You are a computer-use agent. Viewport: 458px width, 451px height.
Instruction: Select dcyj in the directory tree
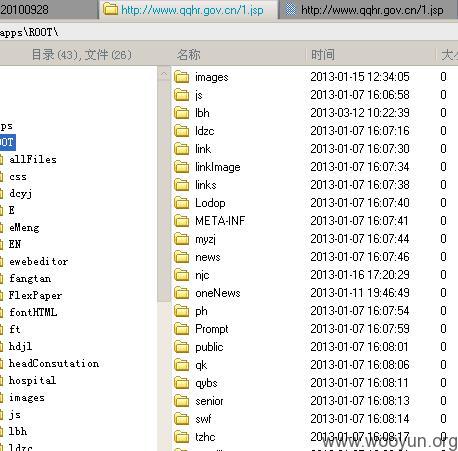point(21,194)
